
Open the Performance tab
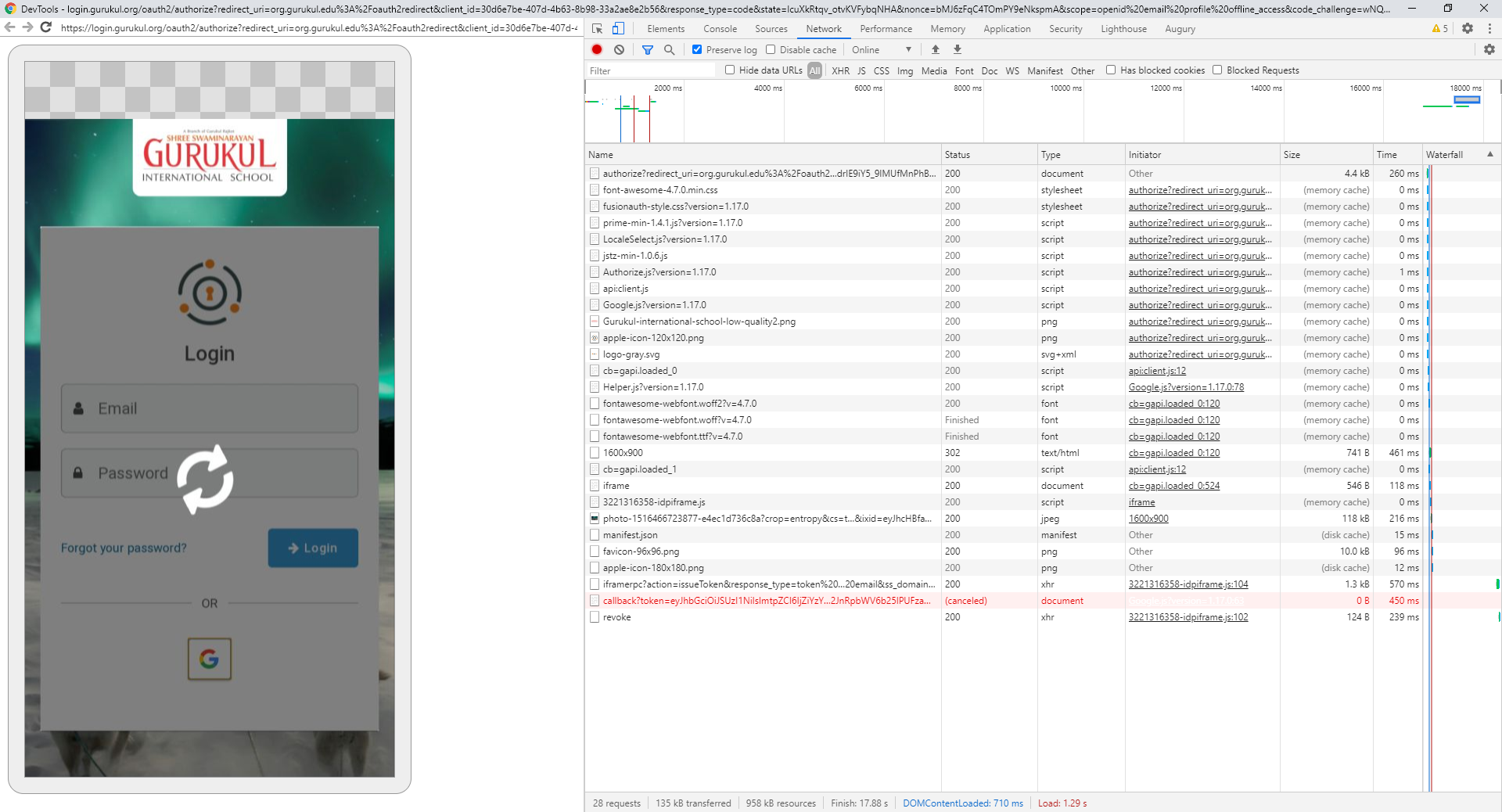click(x=886, y=29)
